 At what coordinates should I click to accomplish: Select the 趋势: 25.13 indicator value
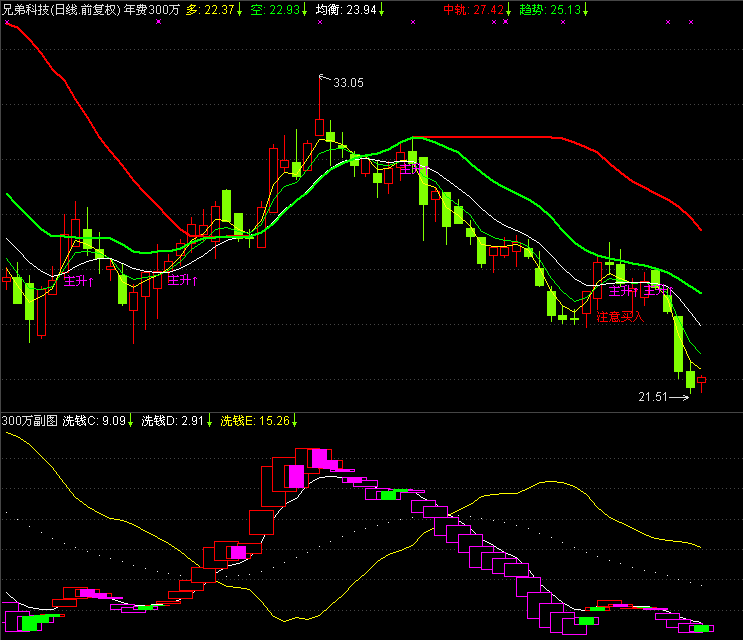(550, 9)
